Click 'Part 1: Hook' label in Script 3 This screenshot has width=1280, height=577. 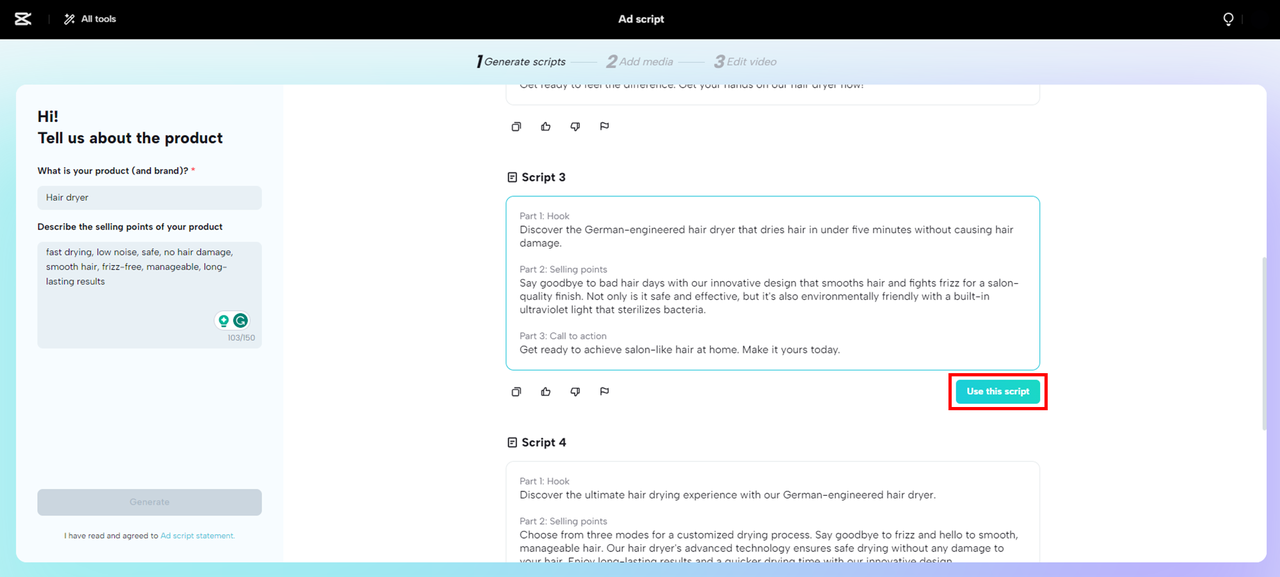coord(544,216)
